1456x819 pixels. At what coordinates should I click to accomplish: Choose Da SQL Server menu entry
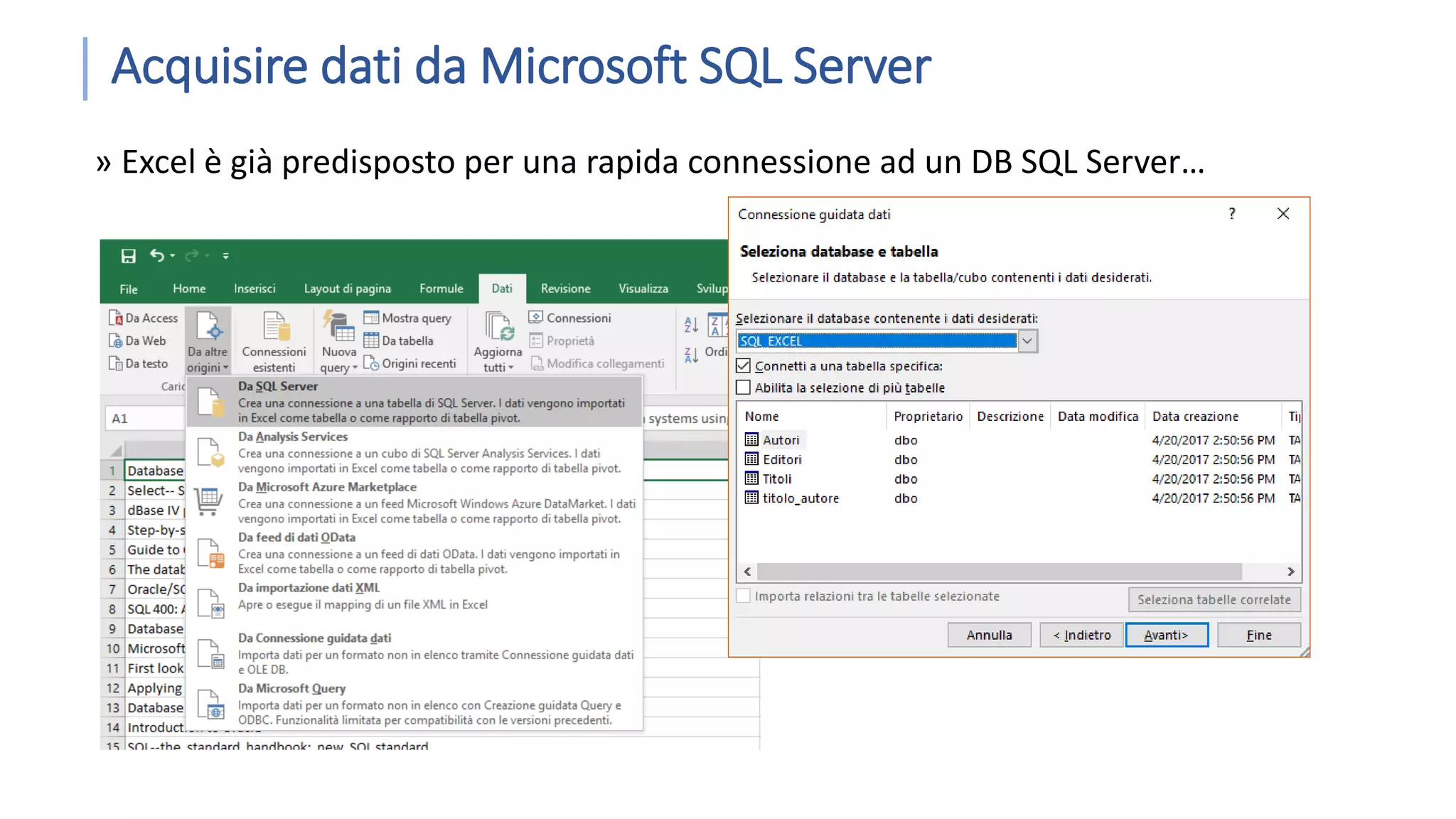(x=414, y=402)
